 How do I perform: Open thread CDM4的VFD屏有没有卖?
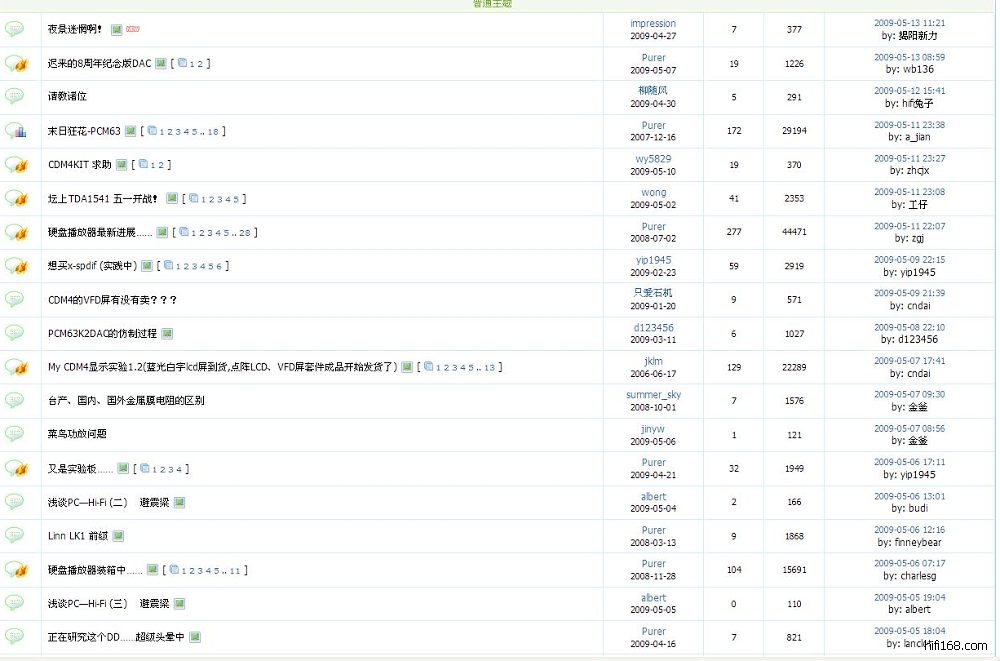[112, 300]
